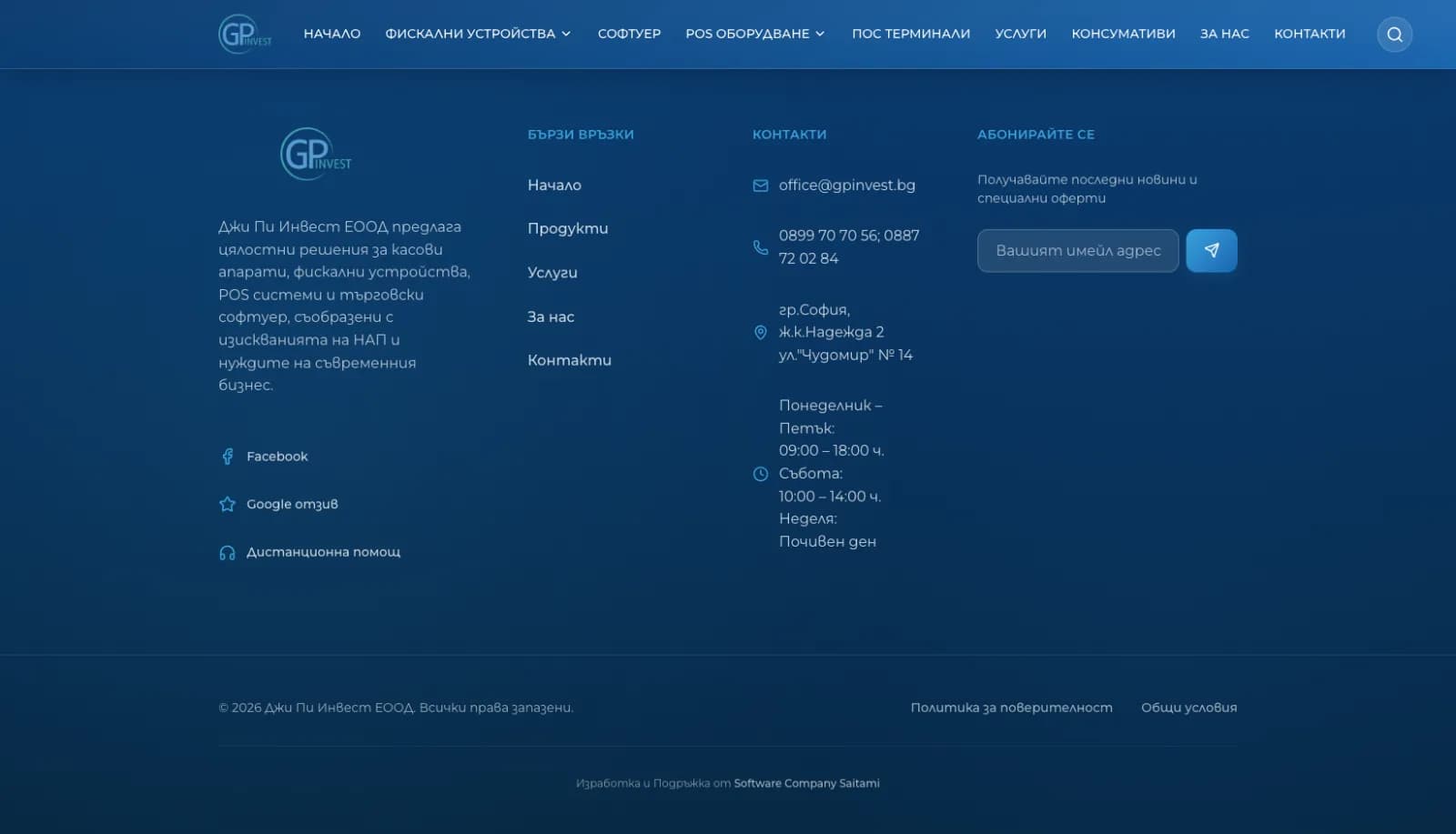Click the АБОНИРАЙТЕ СЕ heading

tap(1036, 134)
